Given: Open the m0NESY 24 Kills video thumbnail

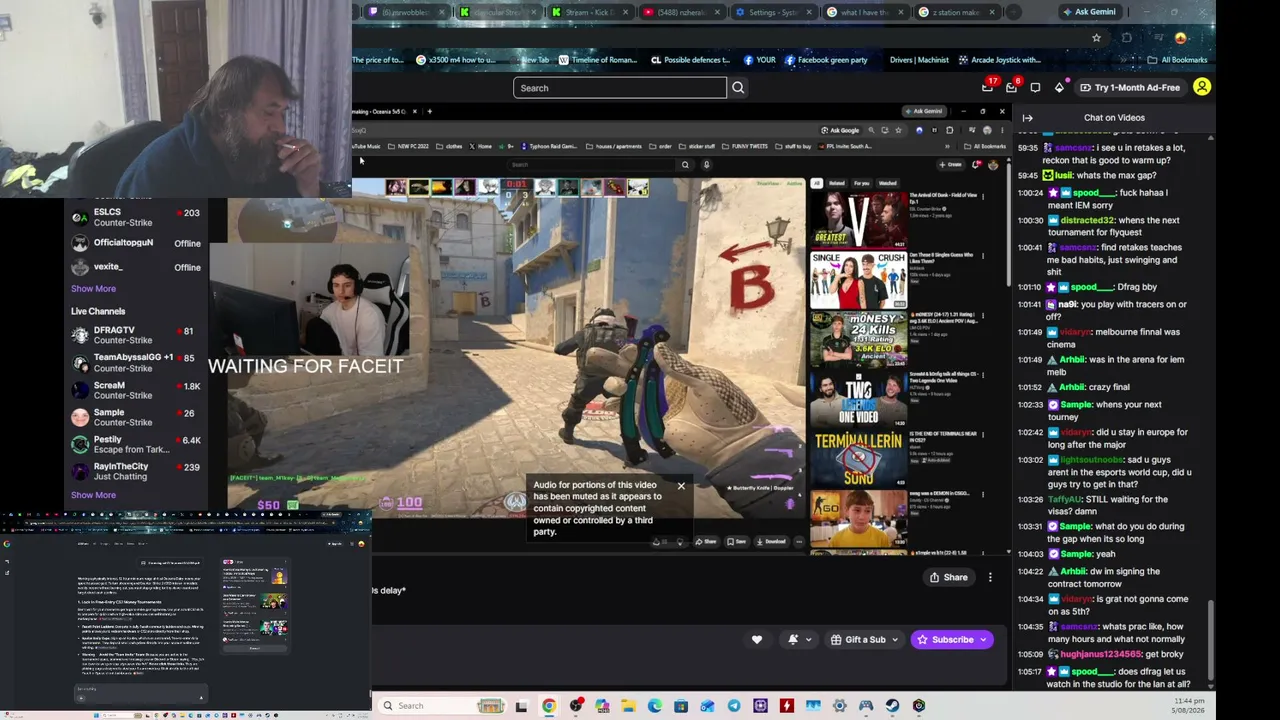Looking at the screenshot, I should (x=858, y=341).
